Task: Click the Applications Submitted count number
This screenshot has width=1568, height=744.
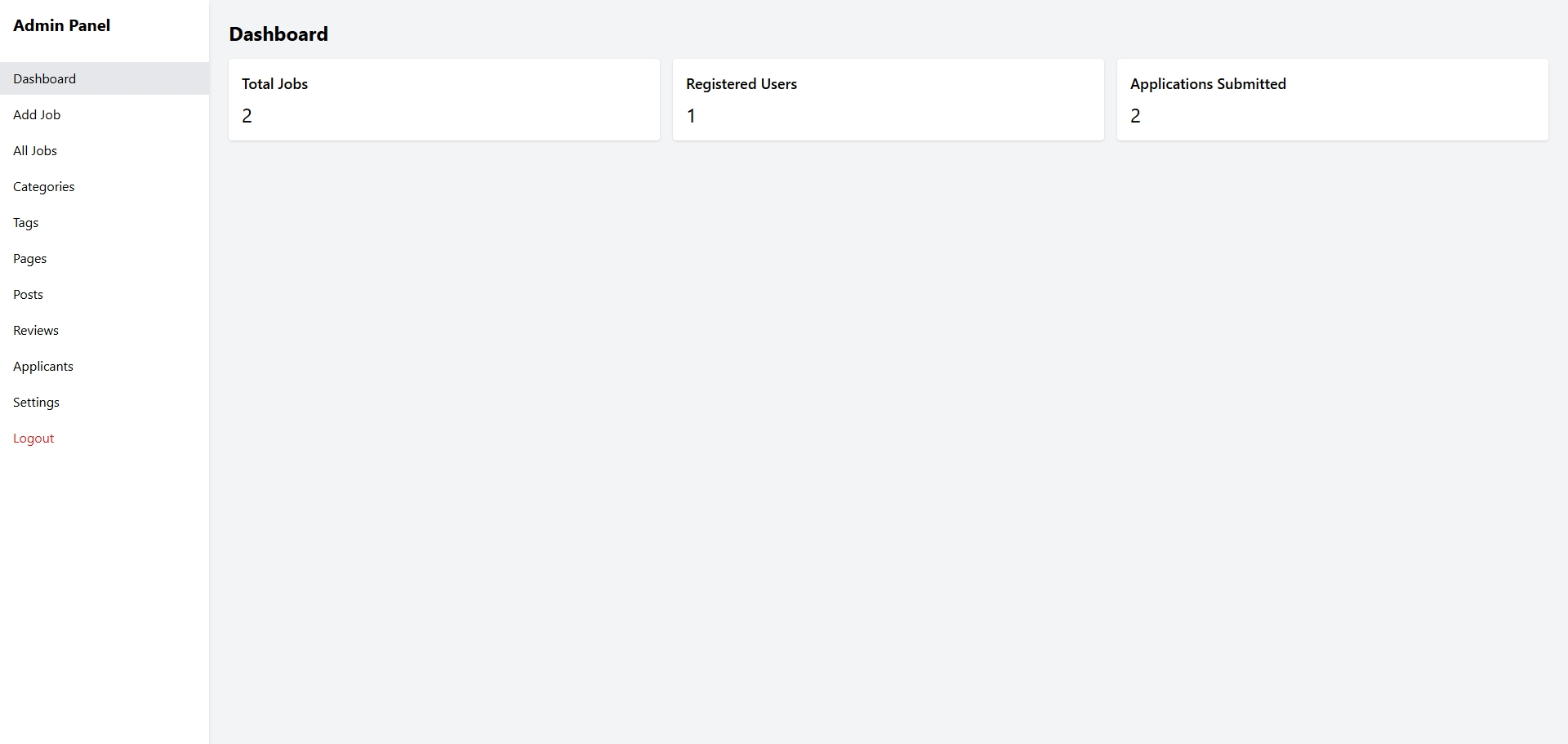Action: pyautogui.click(x=1135, y=116)
